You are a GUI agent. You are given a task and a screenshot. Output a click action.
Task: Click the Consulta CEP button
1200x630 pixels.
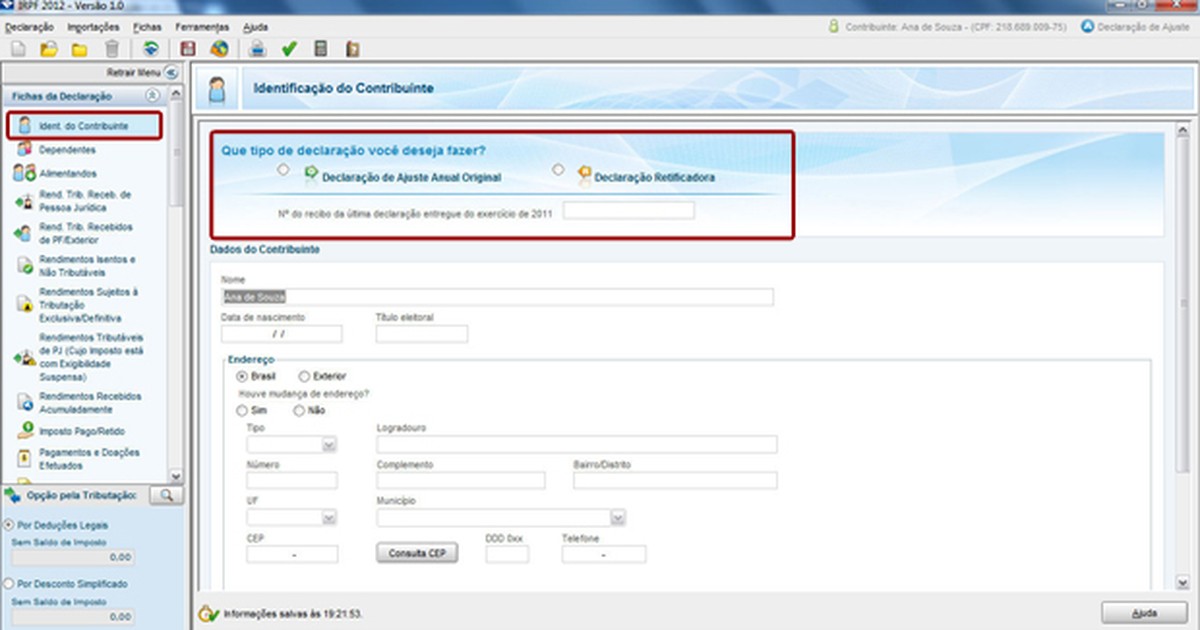click(417, 554)
